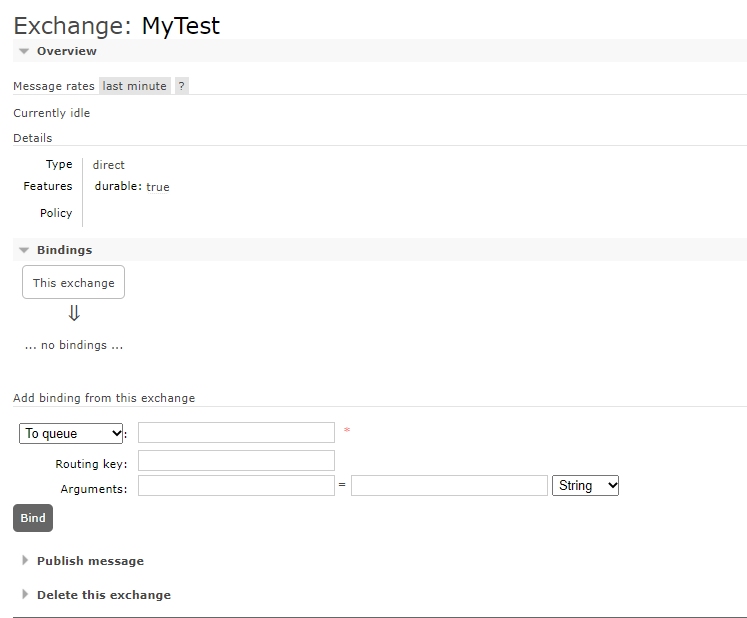The image size is (747, 618).
Task: Click the no bindings placeholder text
Action: [x=74, y=346]
